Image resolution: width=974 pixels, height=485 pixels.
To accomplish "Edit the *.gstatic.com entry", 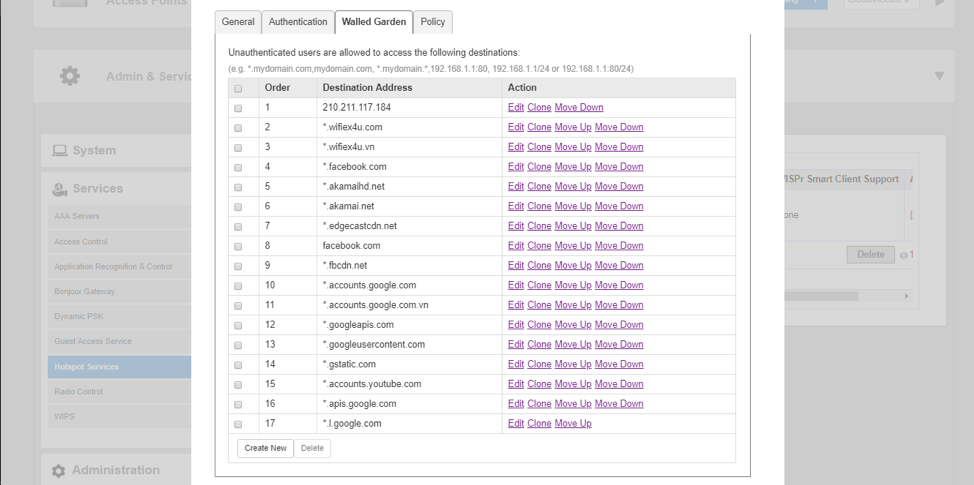I will click(x=516, y=364).
